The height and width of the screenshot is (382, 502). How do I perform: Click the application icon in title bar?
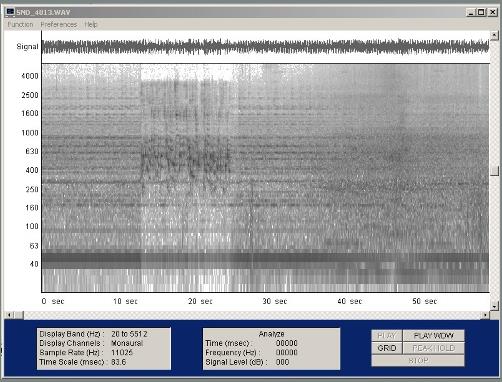coord(10,12)
